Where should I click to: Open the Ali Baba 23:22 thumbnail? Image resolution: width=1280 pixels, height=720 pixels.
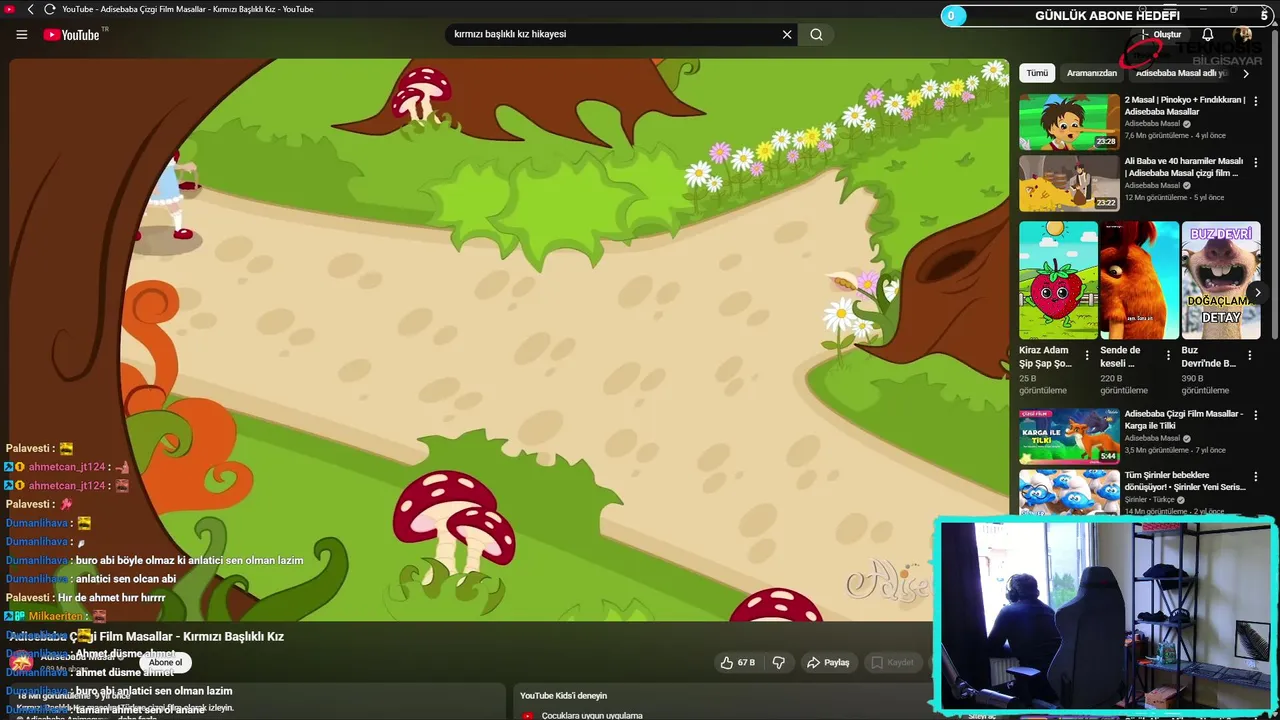pos(1069,183)
